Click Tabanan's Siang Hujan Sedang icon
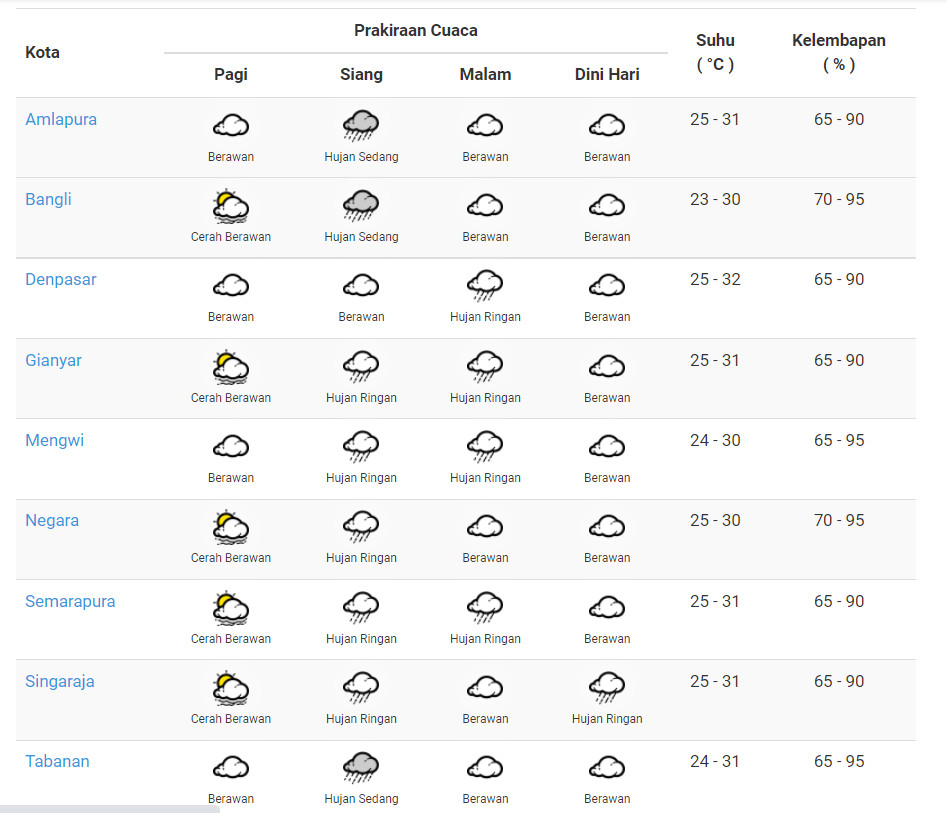 [x=361, y=768]
